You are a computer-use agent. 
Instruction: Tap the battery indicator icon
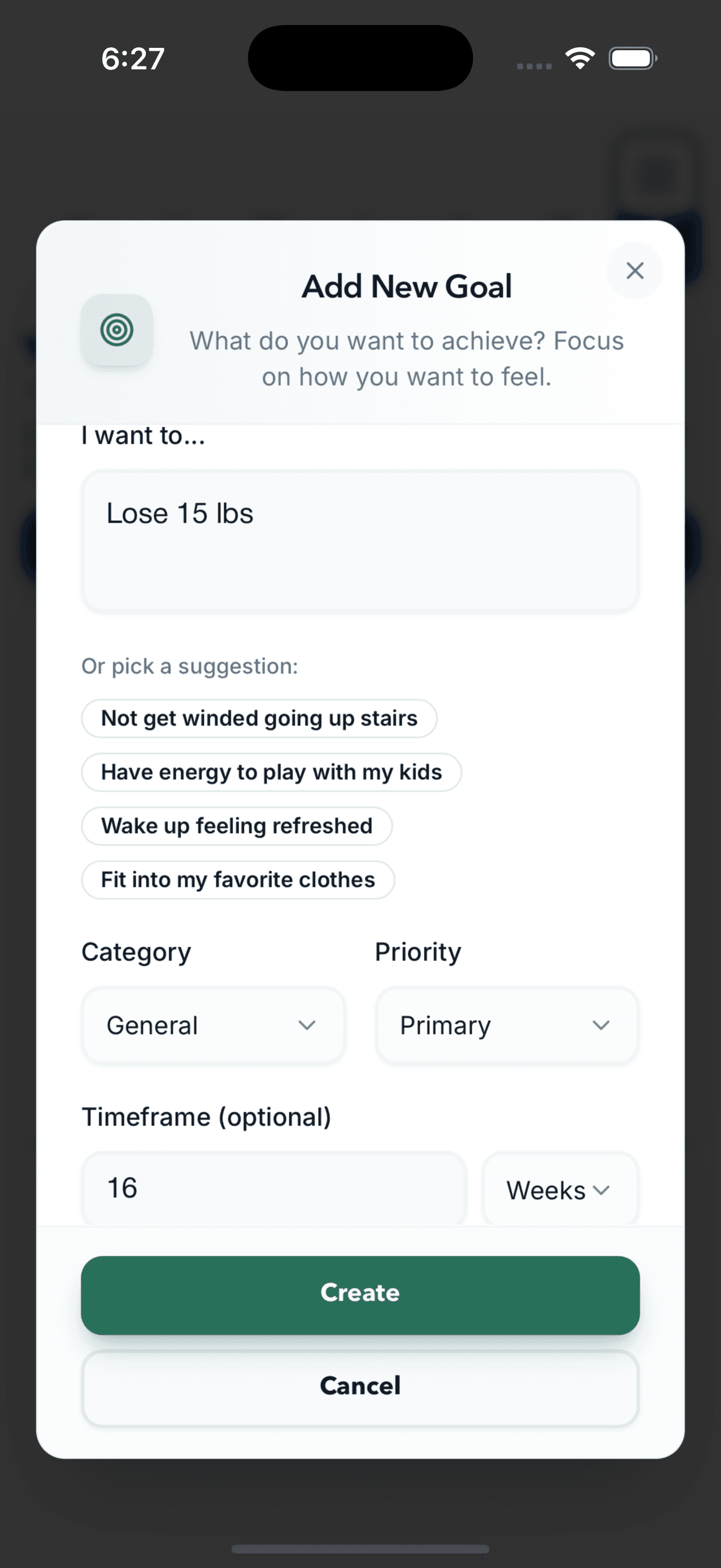(x=632, y=59)
